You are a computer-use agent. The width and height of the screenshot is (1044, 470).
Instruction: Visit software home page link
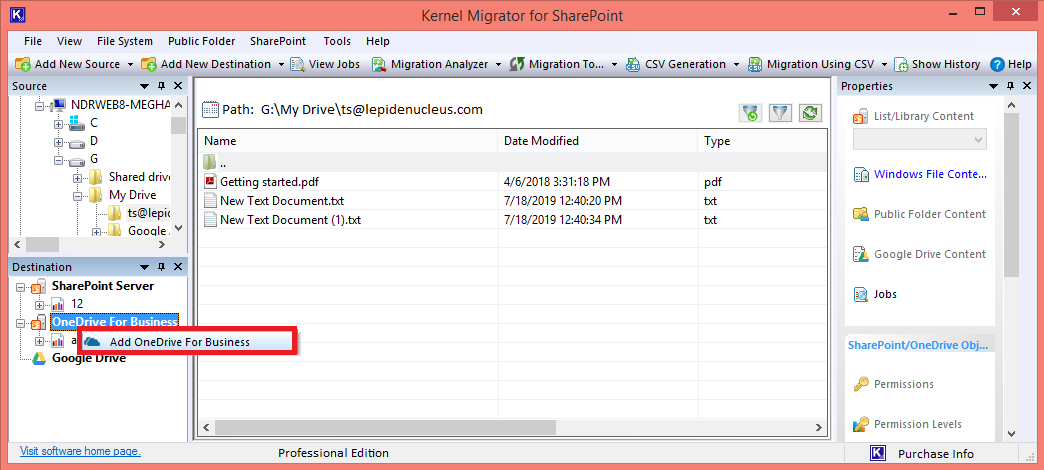tap(81, 451)
